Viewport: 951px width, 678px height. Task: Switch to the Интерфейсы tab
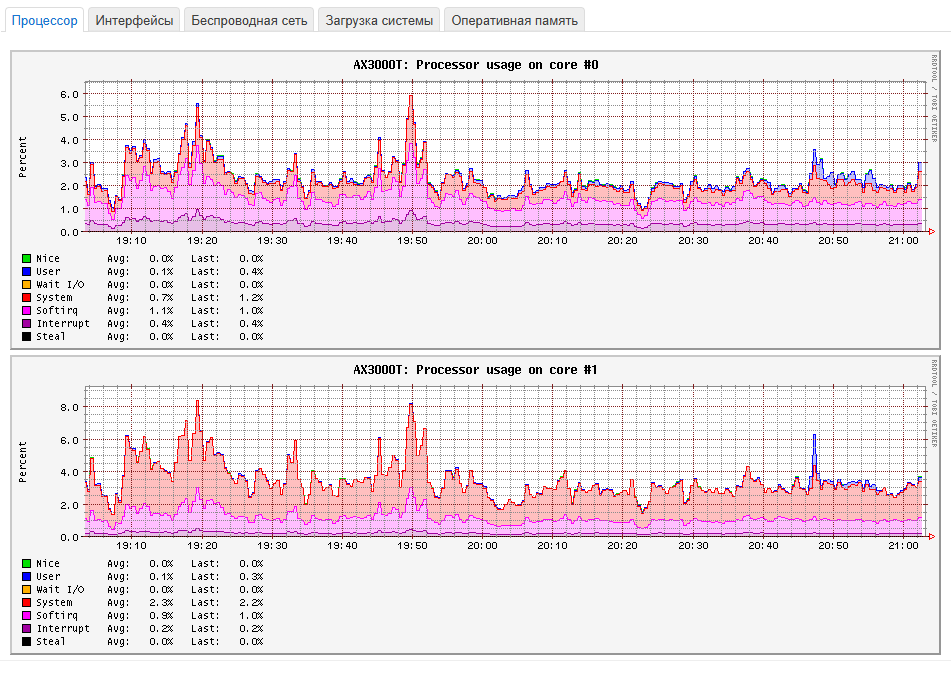(135, 20)
